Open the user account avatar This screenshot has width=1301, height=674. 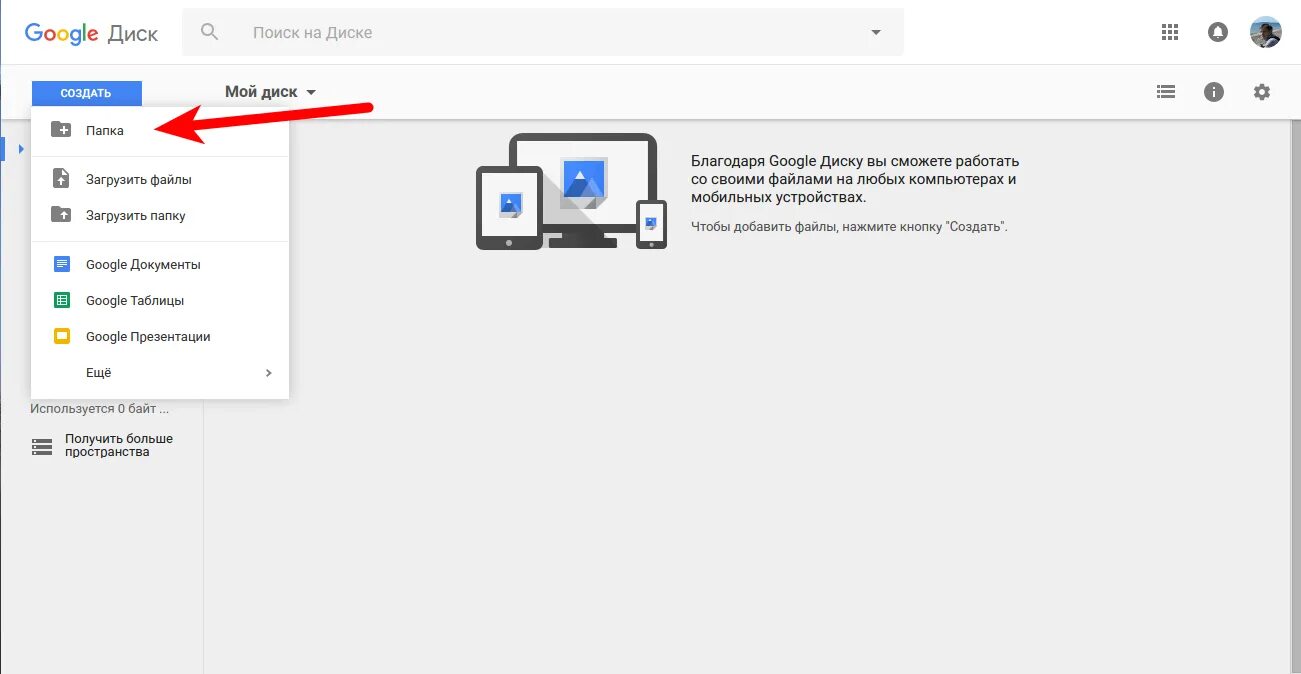1265,32
